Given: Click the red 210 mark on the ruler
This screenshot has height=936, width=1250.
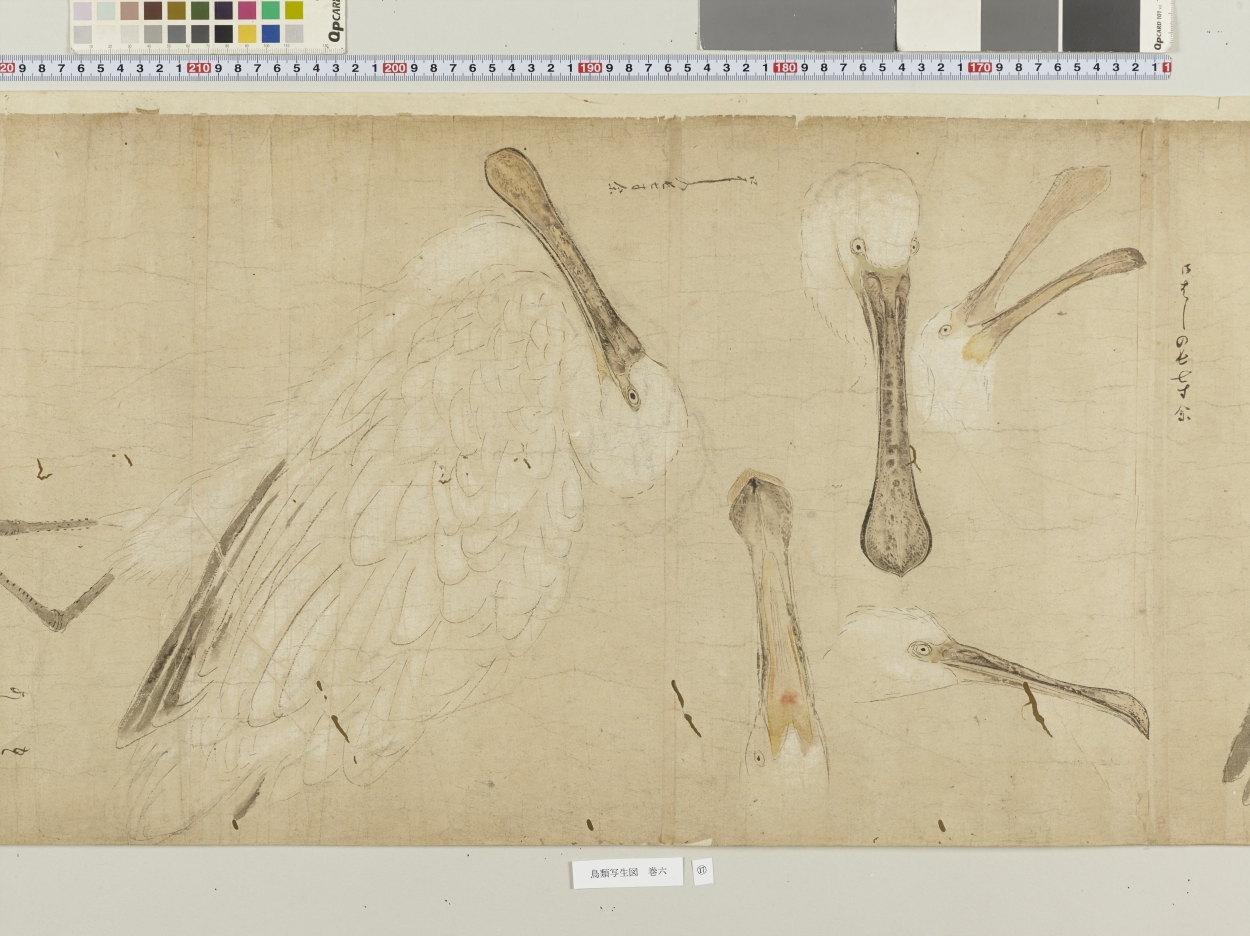Looking at the screenshot, I should (x=198, y=68).
